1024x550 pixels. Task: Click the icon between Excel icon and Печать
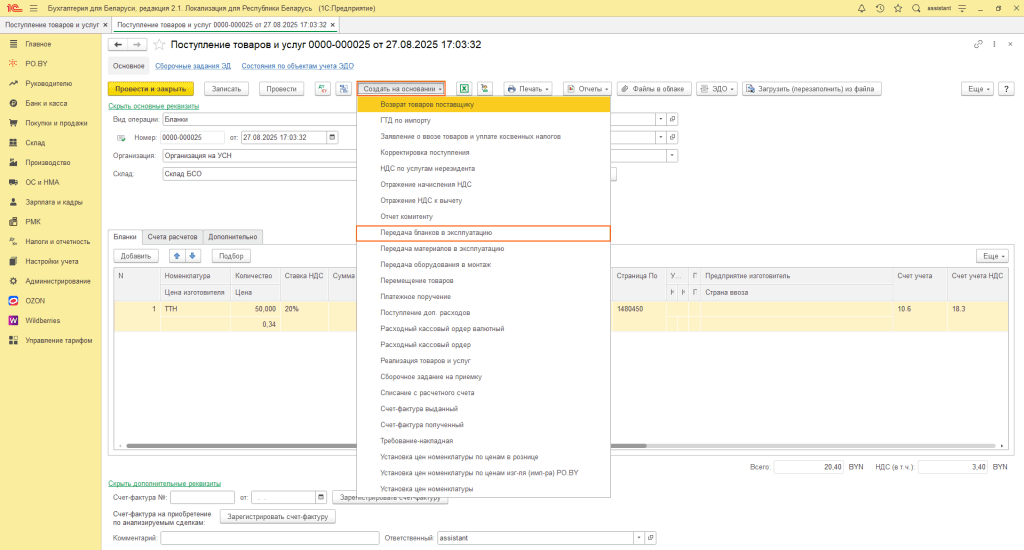click(x=485, y=89)
